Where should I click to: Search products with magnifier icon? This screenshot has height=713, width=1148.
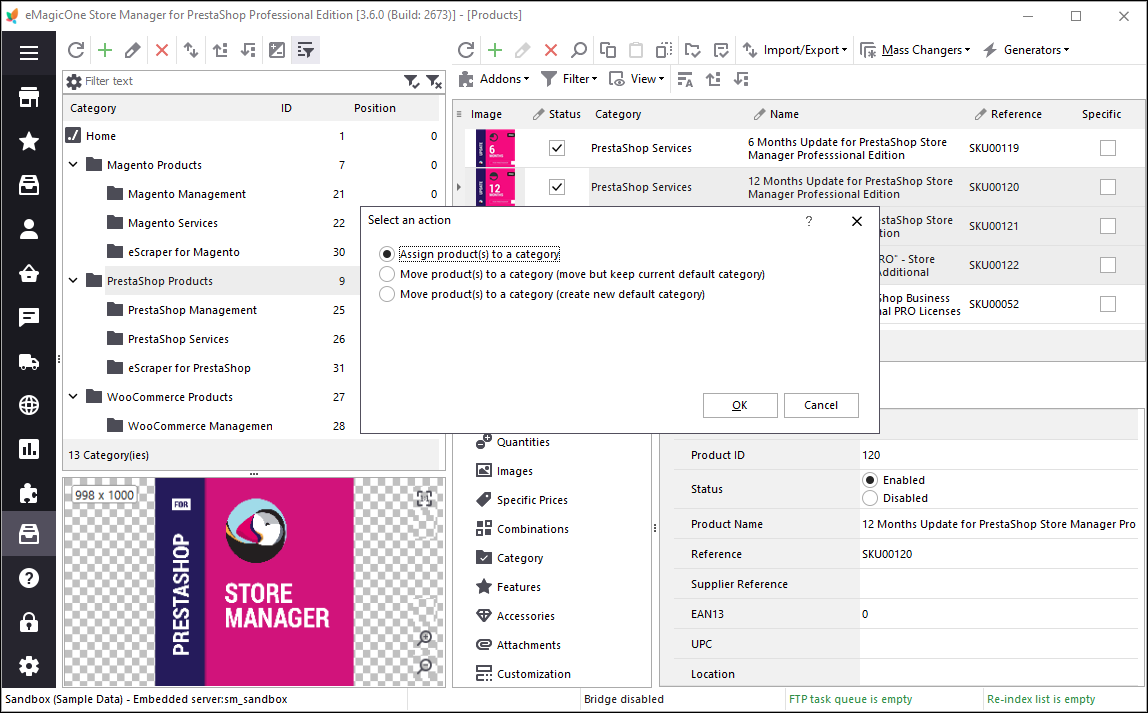(578, 50)
